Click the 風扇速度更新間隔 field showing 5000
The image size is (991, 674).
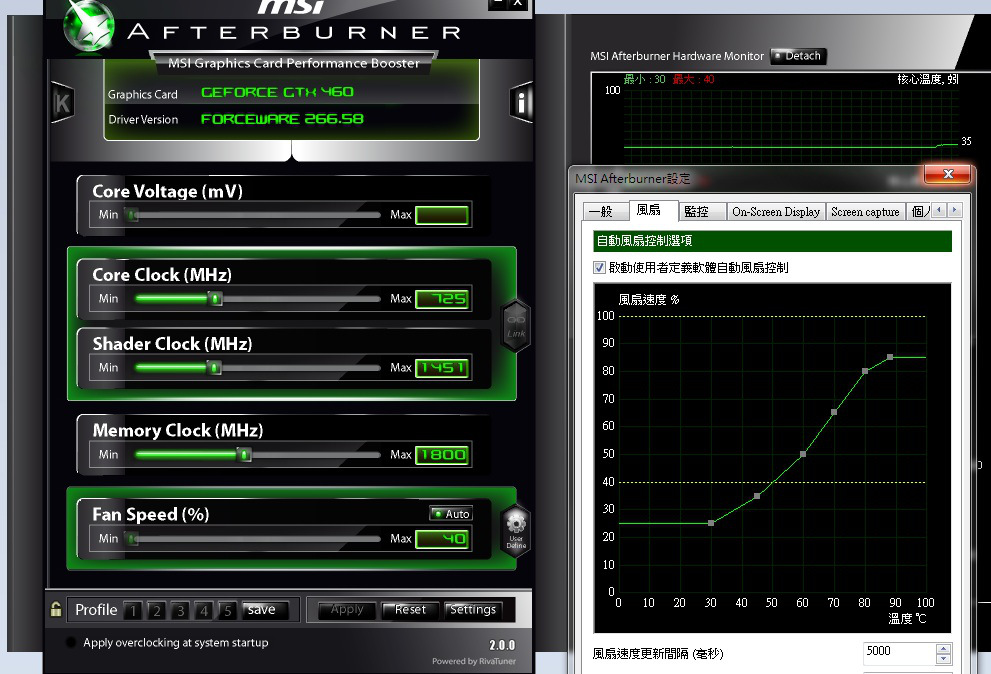click(x=899, y=653)
